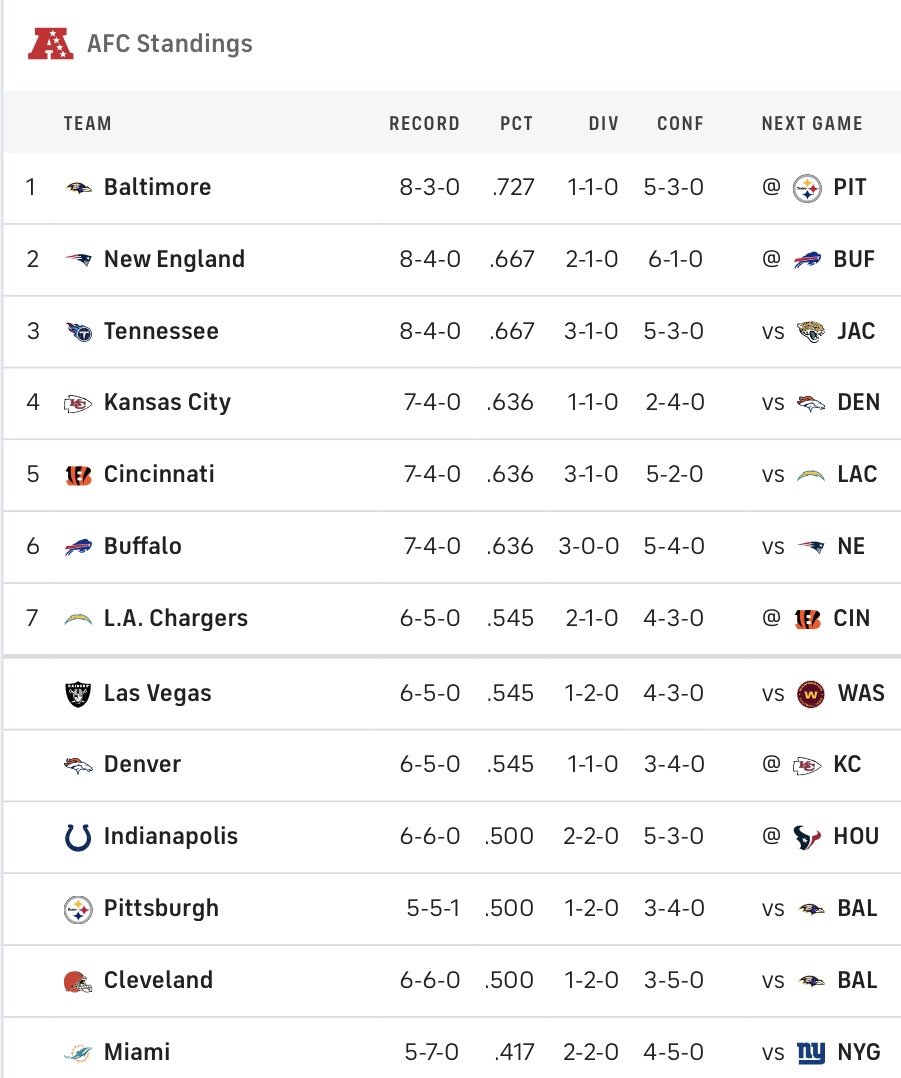The image size is (901, 1078).
Task: Click the DIV column header
Action: tap(603, 123)
